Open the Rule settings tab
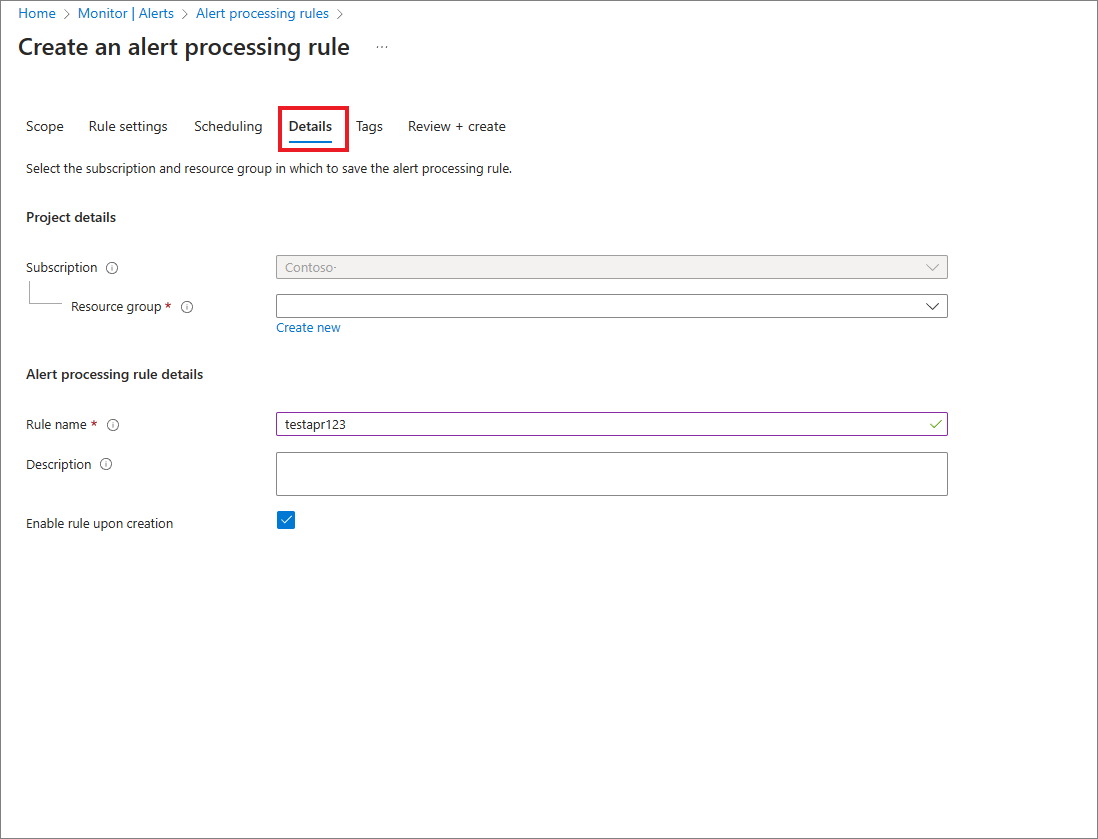The height and width of the screenshot is (839, 1098). coord(128,127)
